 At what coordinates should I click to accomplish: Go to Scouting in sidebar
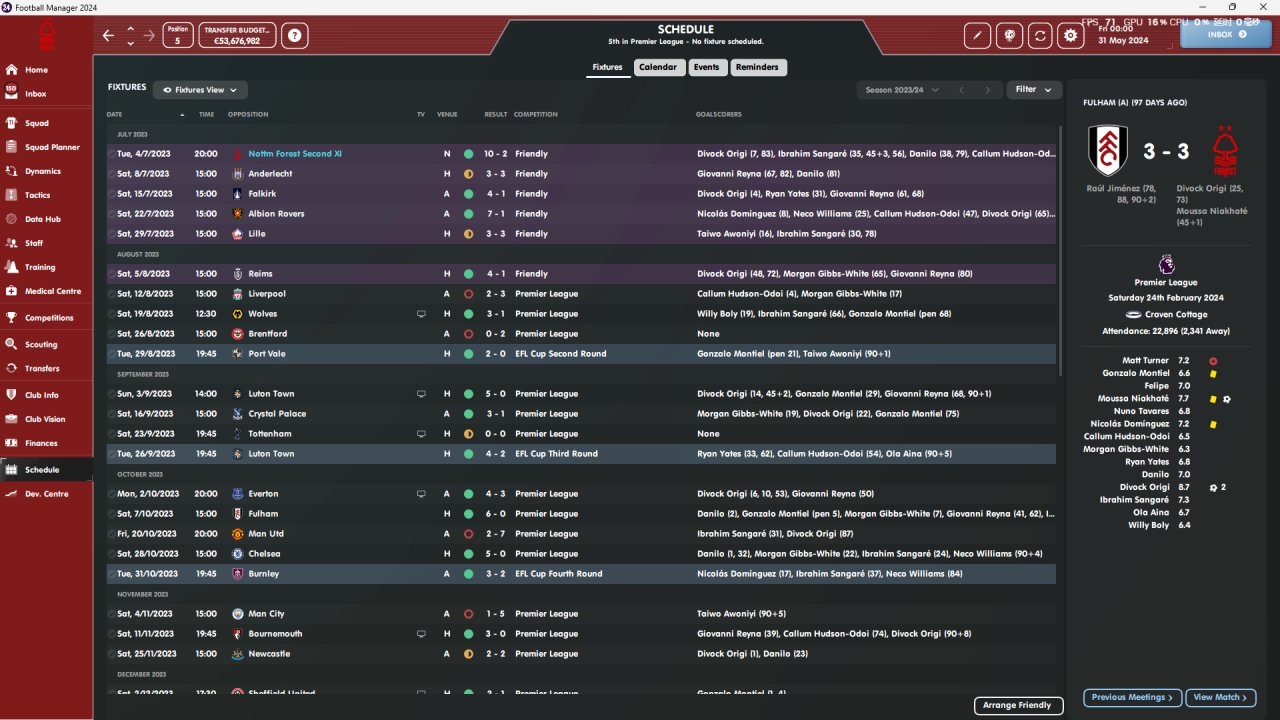41,344
